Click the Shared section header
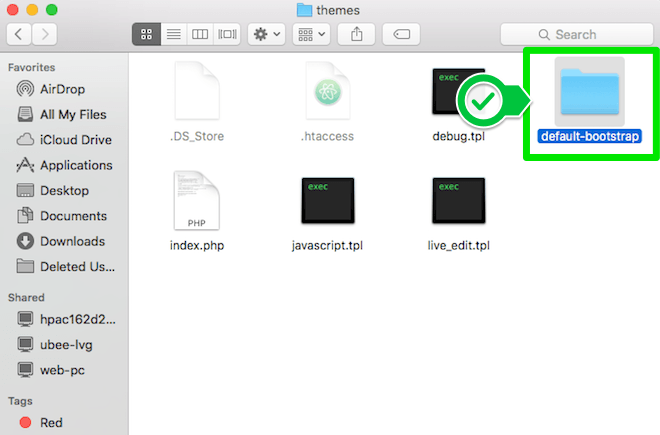 26,297
